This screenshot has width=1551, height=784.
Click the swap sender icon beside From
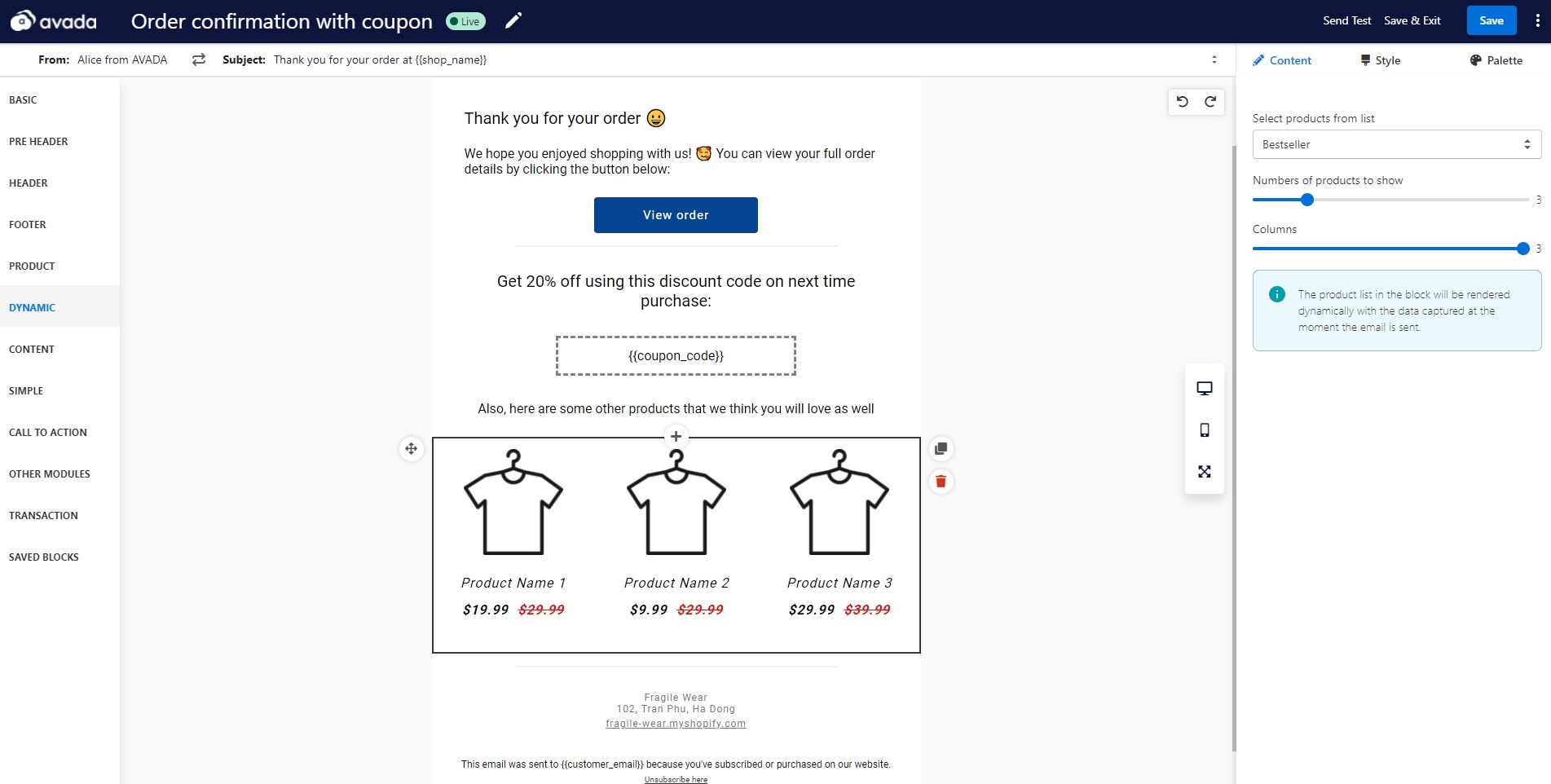[x=199, y=59]
